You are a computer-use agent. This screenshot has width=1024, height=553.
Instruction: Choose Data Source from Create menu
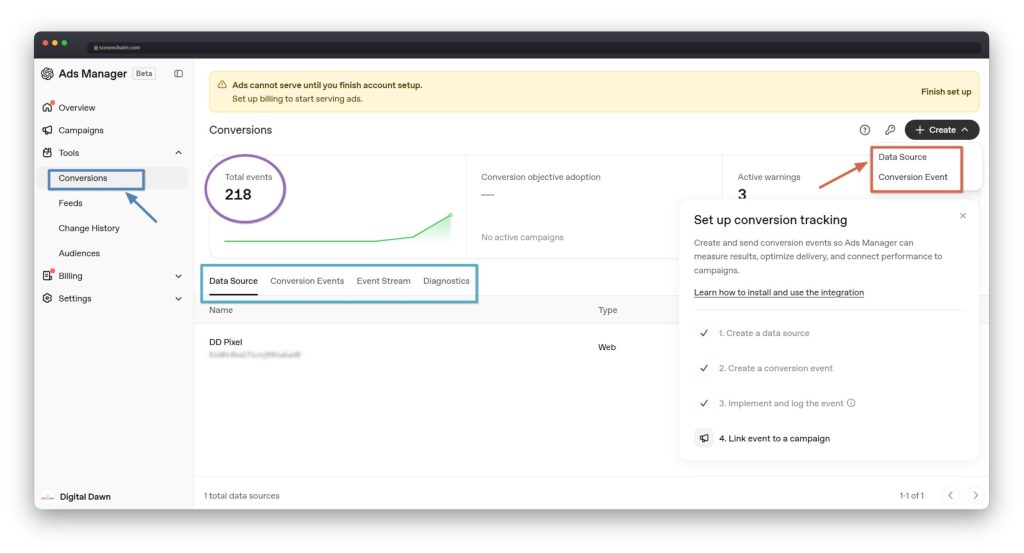click(902, 157)
